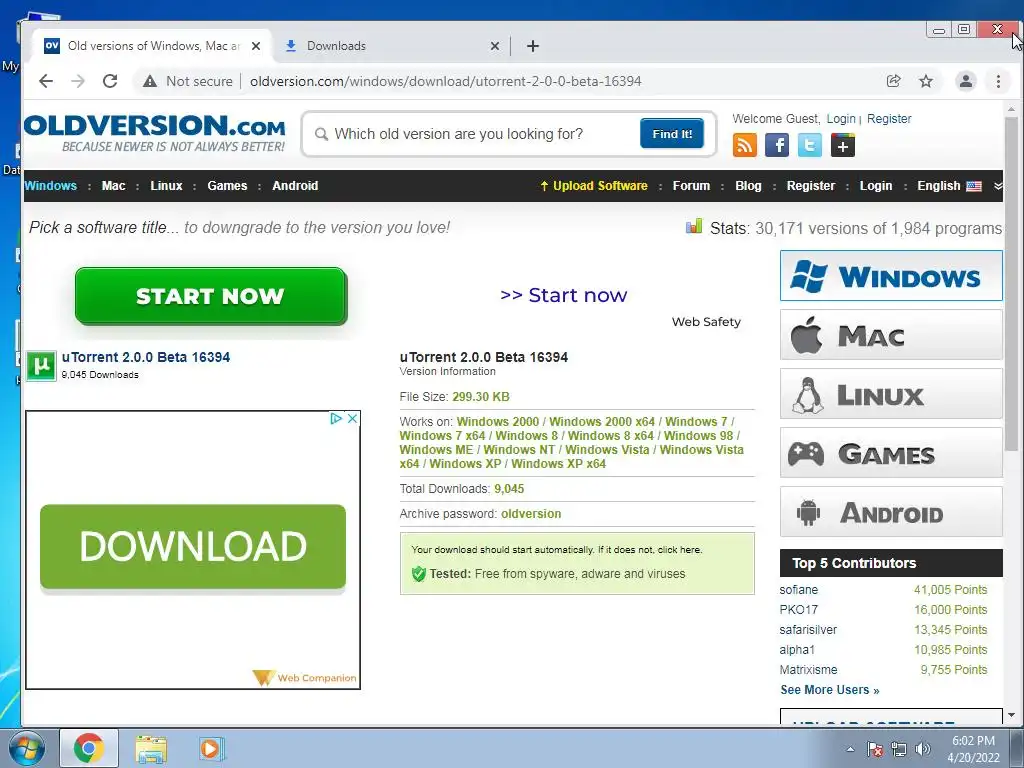Click the RSS feed icon

click(x=744, y=145)
